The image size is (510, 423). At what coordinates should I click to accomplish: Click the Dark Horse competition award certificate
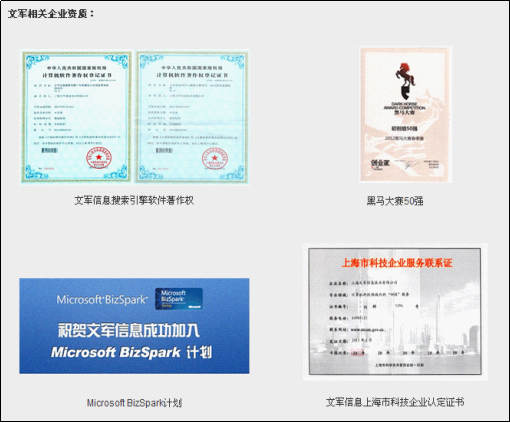(406, 115)
